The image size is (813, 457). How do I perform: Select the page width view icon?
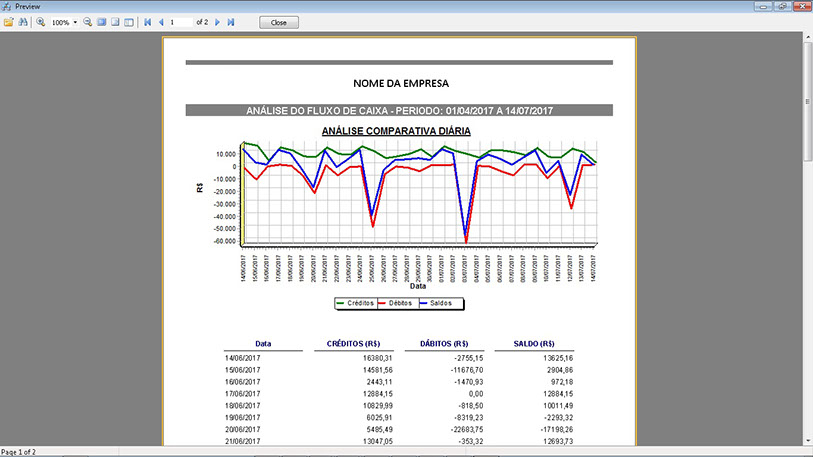tap(115, 21)
